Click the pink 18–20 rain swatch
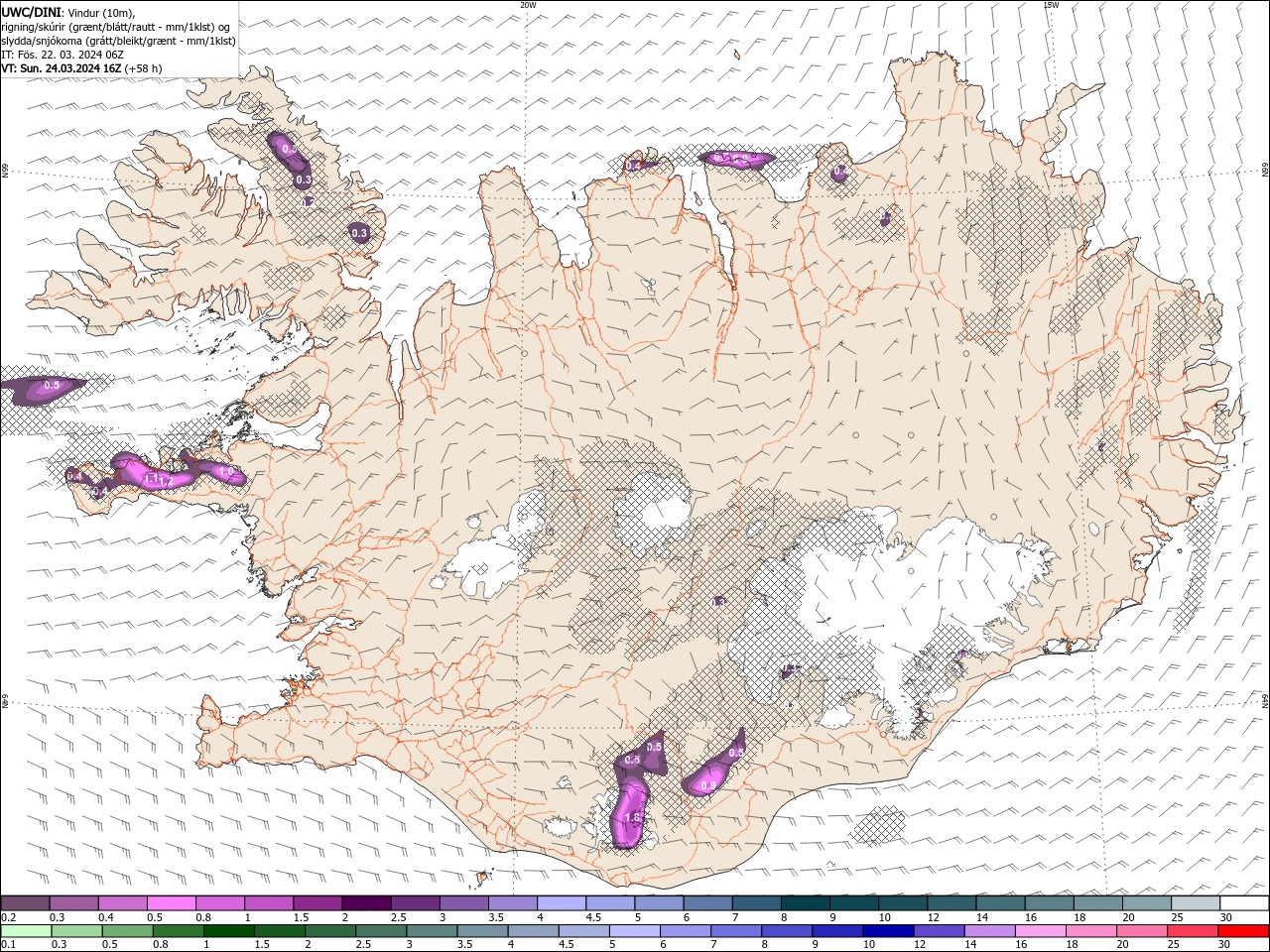This screenshot has height=952, width=1270. coord(1089,931)
